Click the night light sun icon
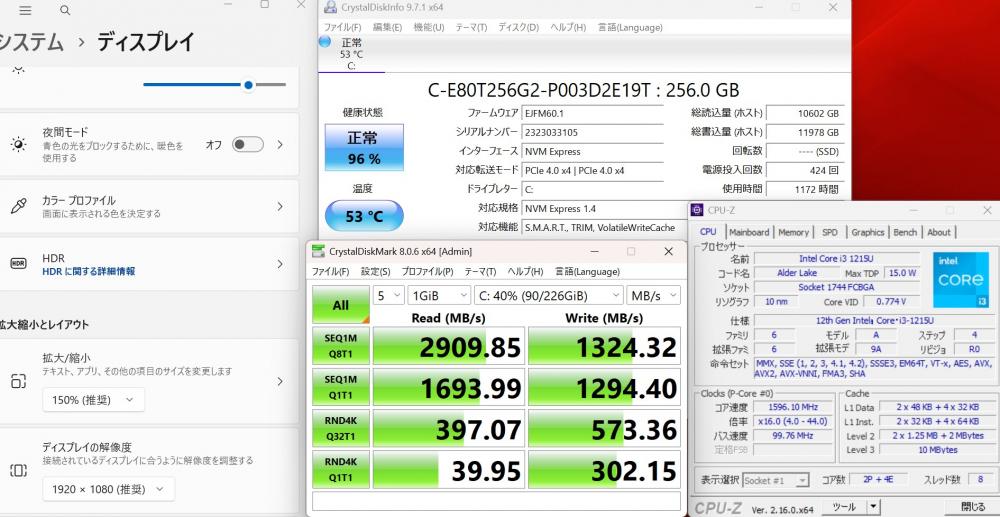This screenshot has width=1000, height=517. click(18, 145)
